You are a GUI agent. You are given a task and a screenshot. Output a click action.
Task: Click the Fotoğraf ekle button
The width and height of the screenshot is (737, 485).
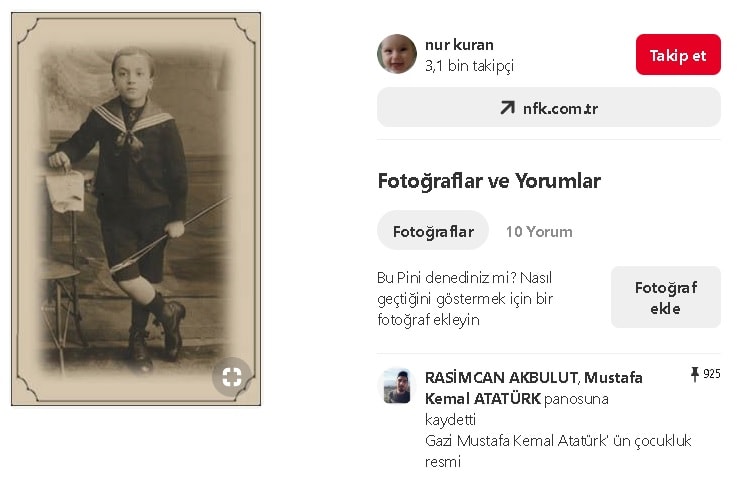666,297
